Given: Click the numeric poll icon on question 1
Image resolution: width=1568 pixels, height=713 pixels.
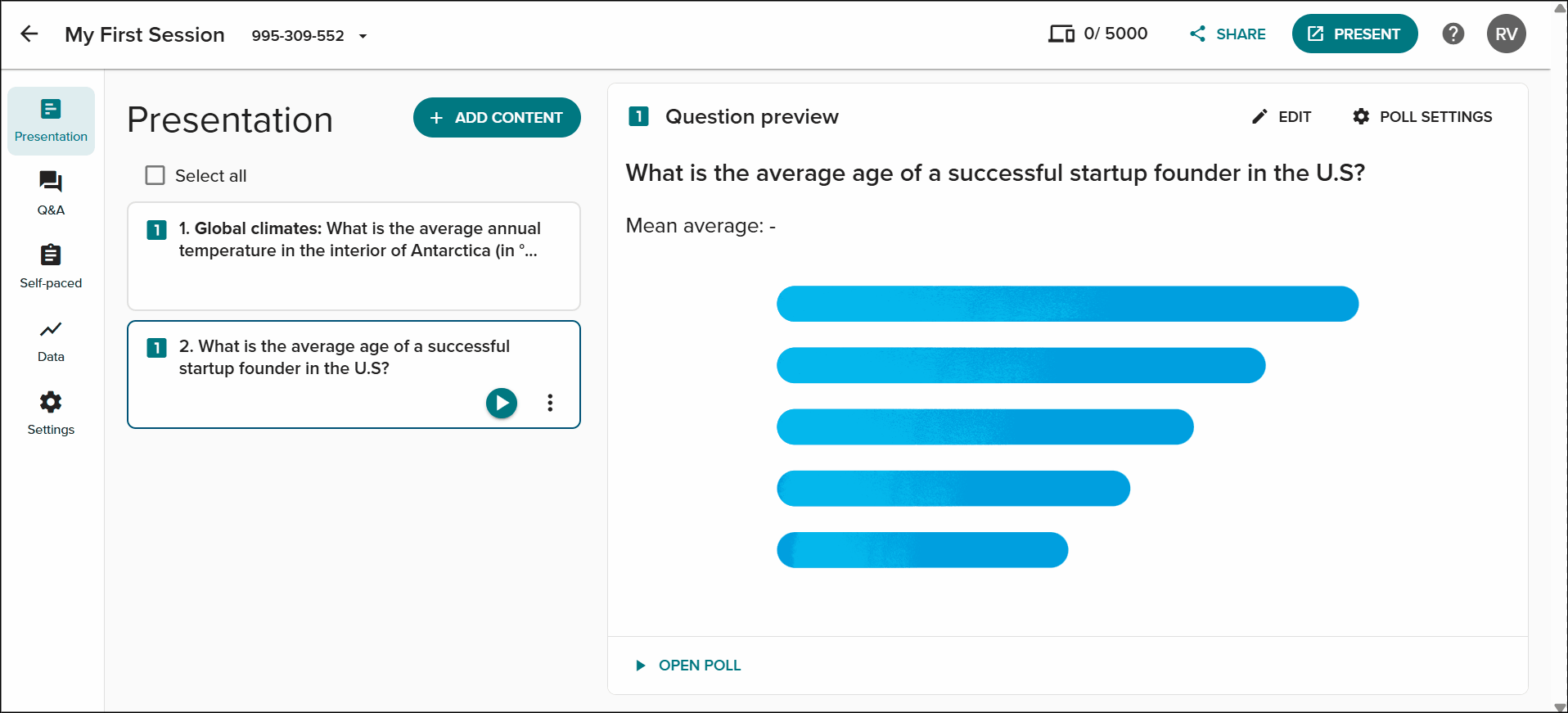Looking at the screenshot, I should [156, 230].
